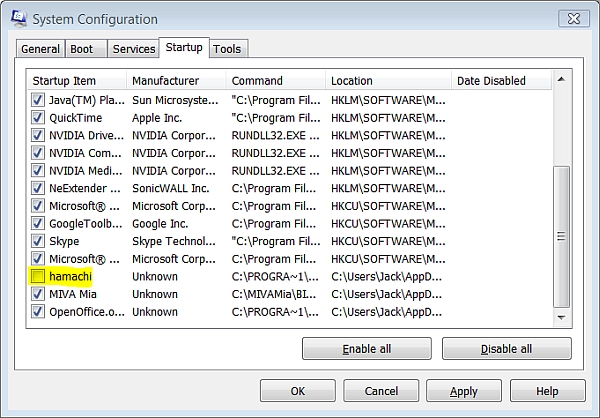Open Help for System Configuration
The height and width of the screenshot is (418, 600).
[547, 391]
